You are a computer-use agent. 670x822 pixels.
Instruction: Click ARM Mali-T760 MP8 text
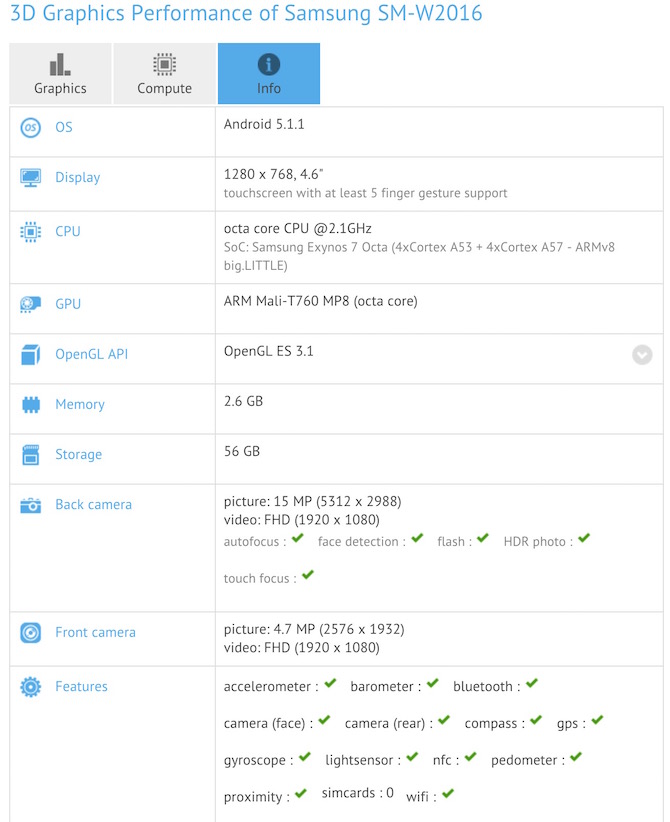pos(320,301)
